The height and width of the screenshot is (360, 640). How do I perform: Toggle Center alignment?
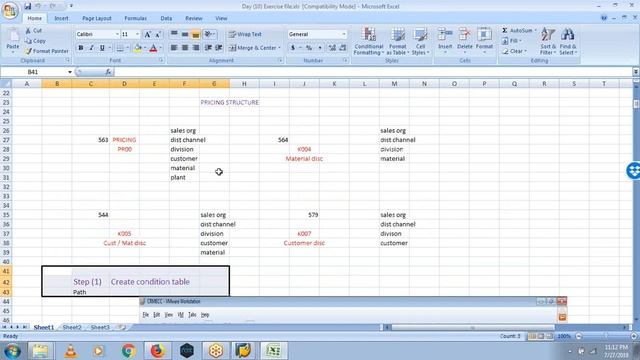pos(185,48)
